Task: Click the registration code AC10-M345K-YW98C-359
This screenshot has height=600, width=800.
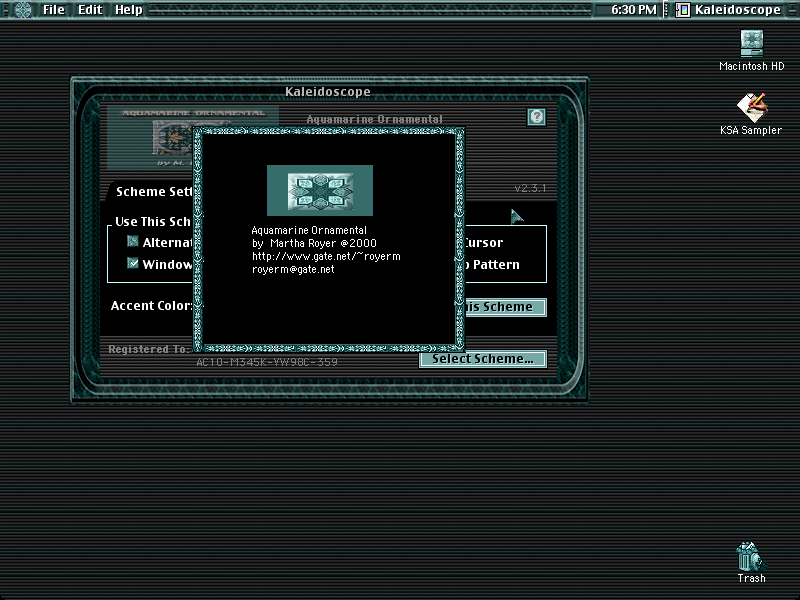Action: 267,362
